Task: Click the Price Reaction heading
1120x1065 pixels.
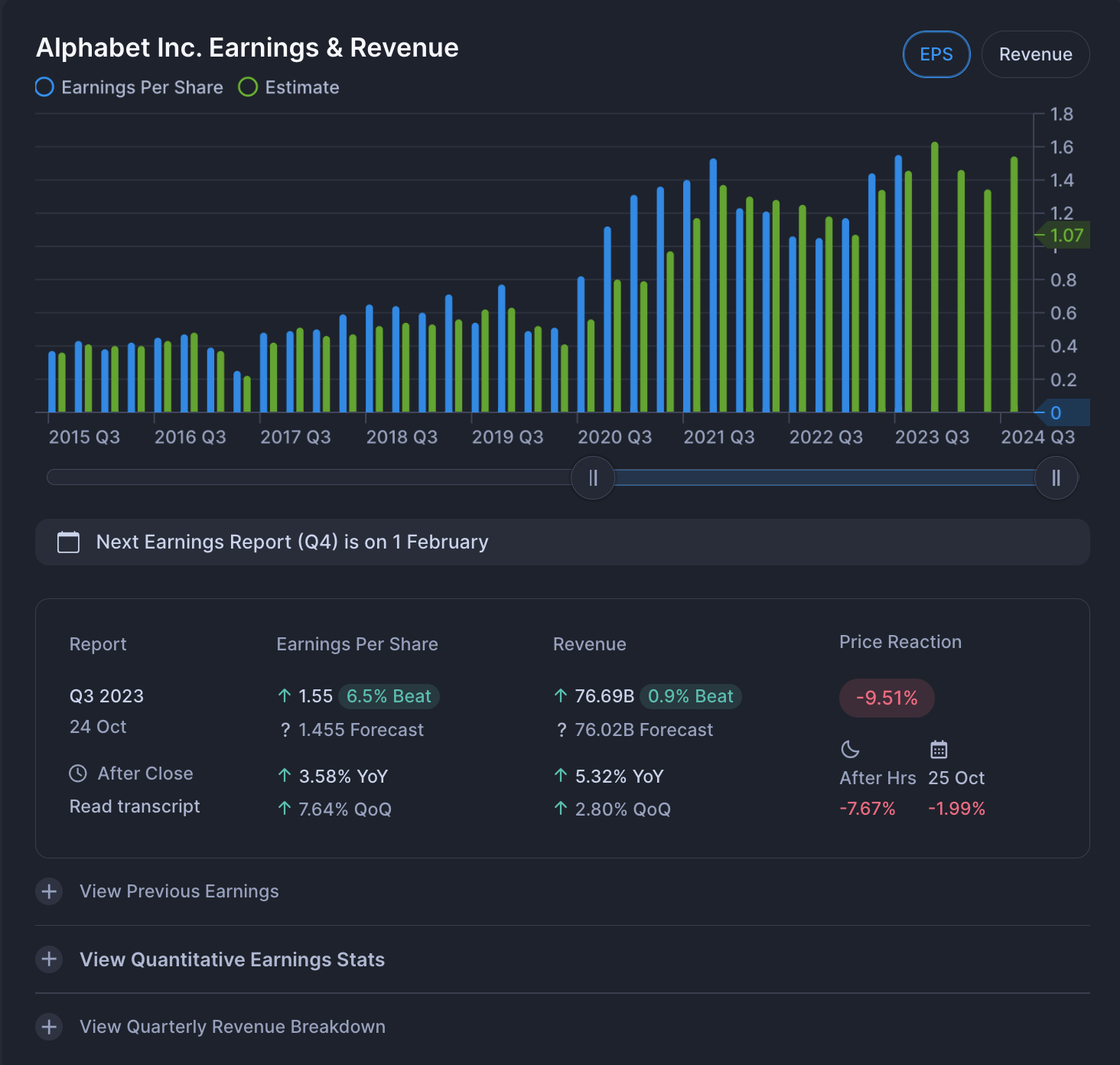Action: click(x=900, y=642)
